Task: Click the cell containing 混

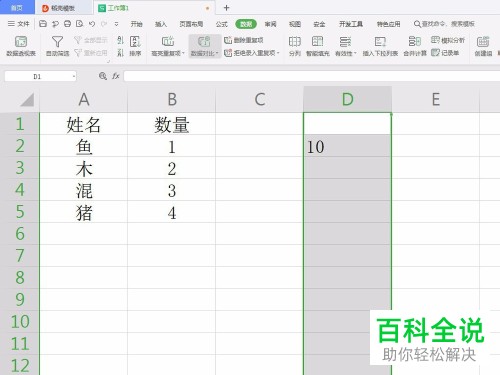Action: pyautogui.click(x=84, y=190)
